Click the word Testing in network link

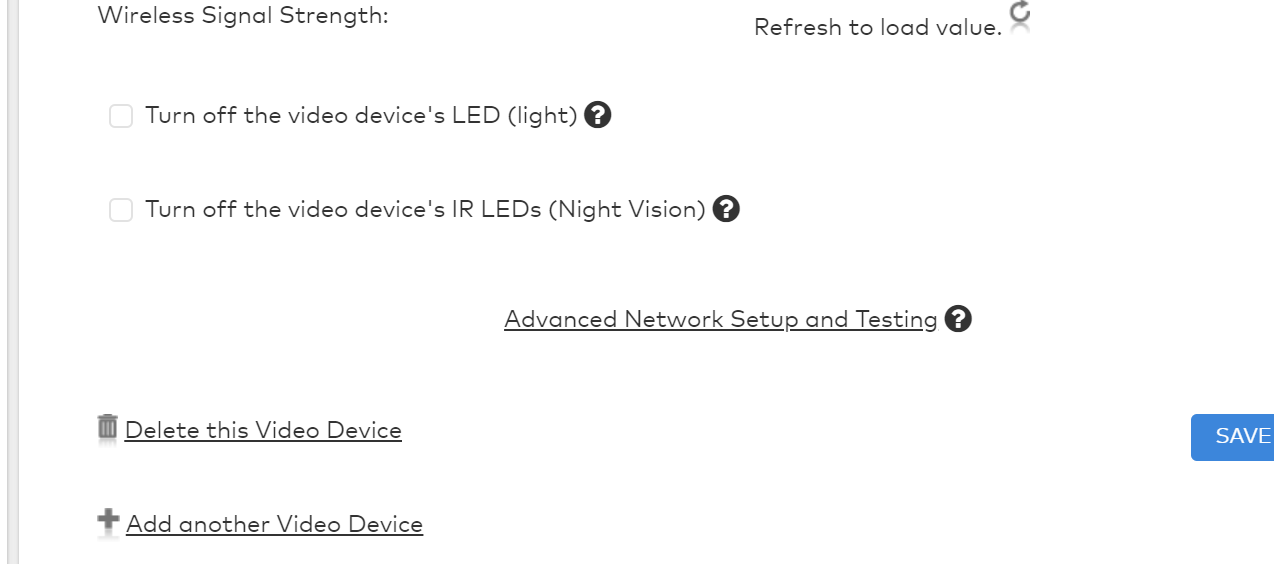pyautogui.click(x=896, y=319)
